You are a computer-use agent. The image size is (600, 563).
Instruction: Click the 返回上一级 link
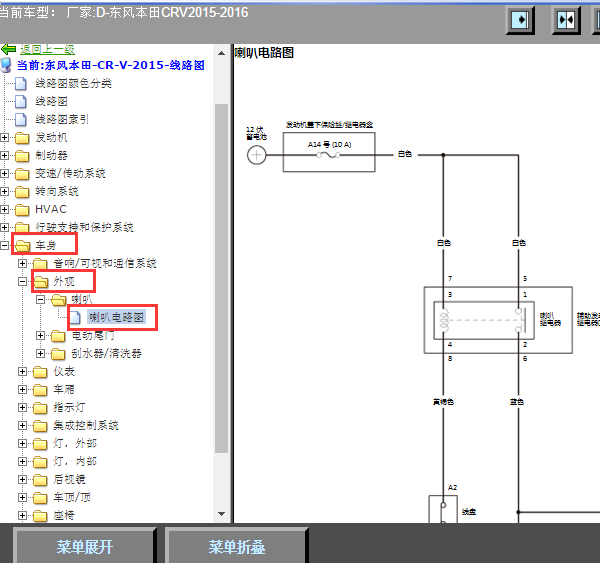click(47, 49)
